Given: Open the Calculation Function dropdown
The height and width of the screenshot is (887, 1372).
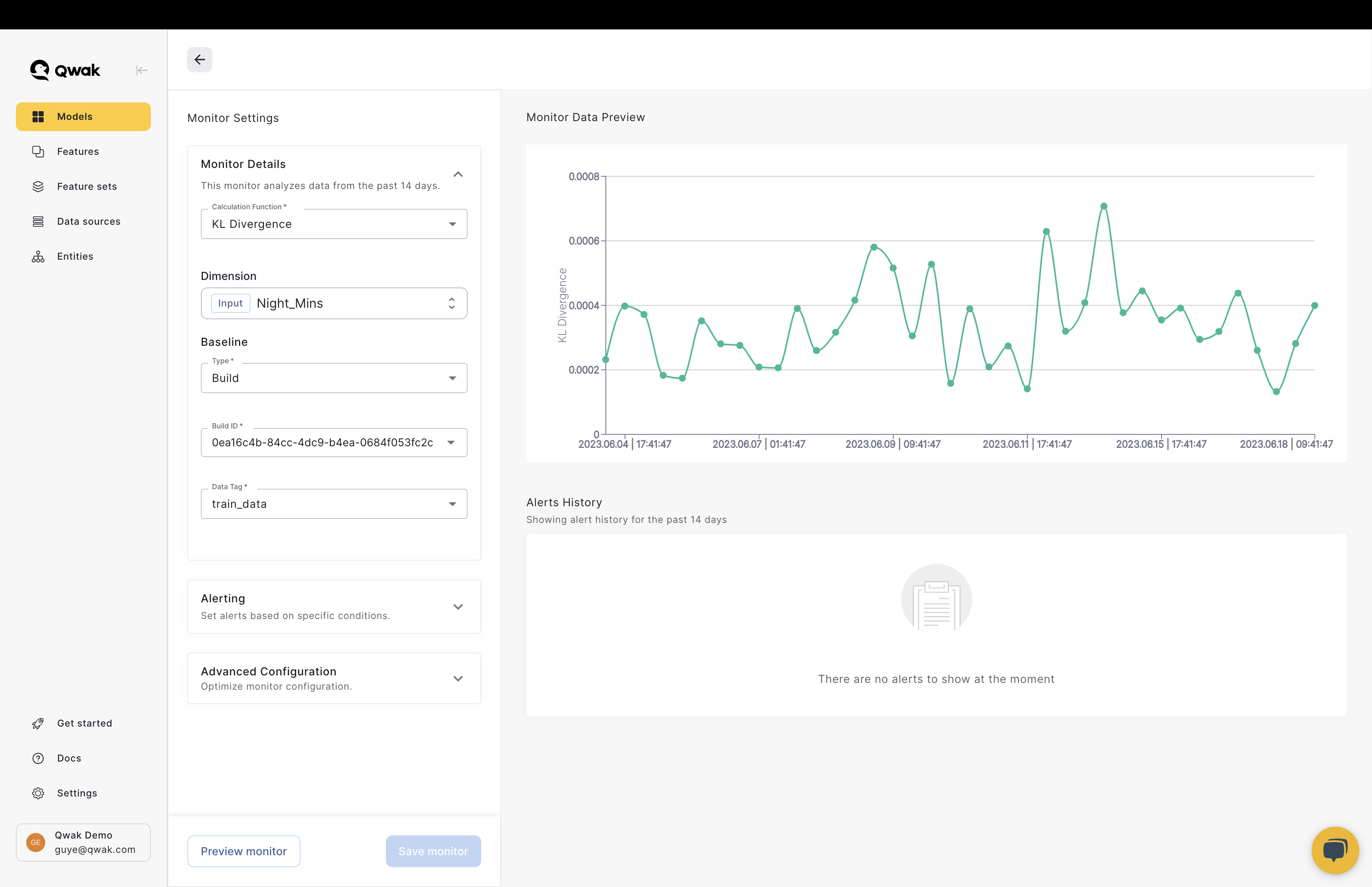Looking at the screenshot, I should point(453,224).
